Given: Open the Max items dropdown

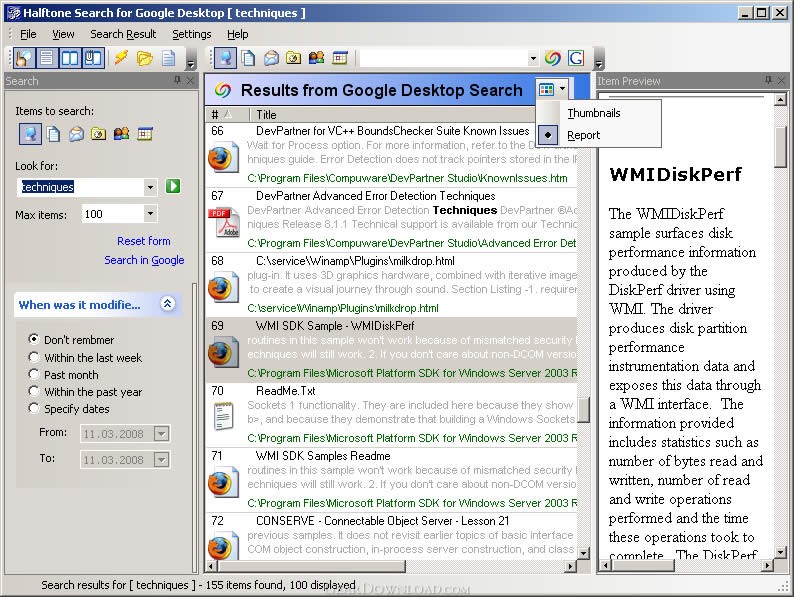Looking at the screenshot, I should pyautogui.click(x=150, y=214).
